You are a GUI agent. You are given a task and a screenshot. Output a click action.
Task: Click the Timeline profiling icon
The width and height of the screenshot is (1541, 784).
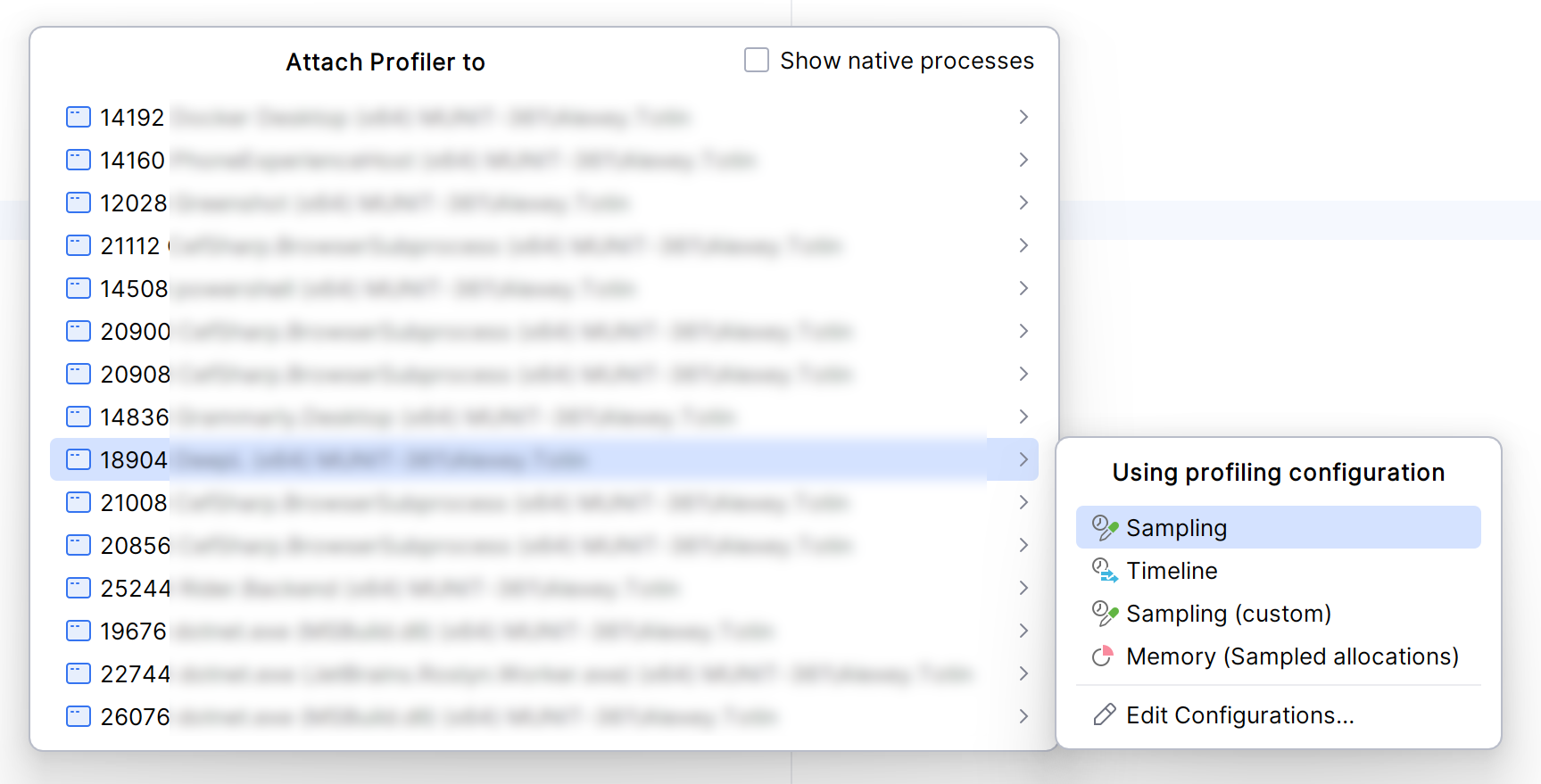pyautogui.click(x=1105, y=571)
